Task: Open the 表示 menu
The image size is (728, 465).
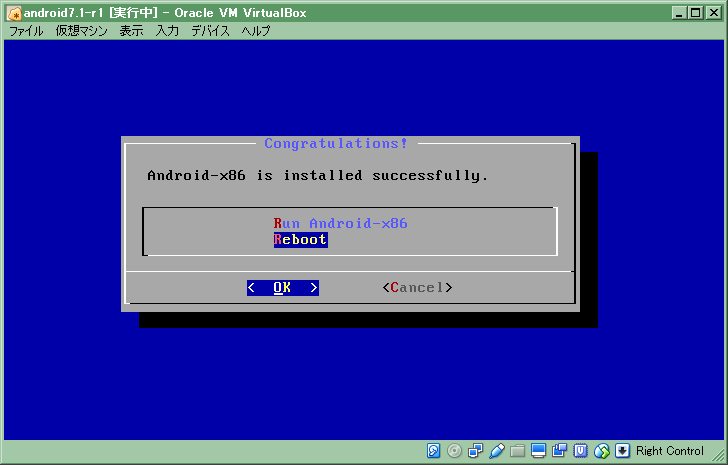Action: coord(131,31)
